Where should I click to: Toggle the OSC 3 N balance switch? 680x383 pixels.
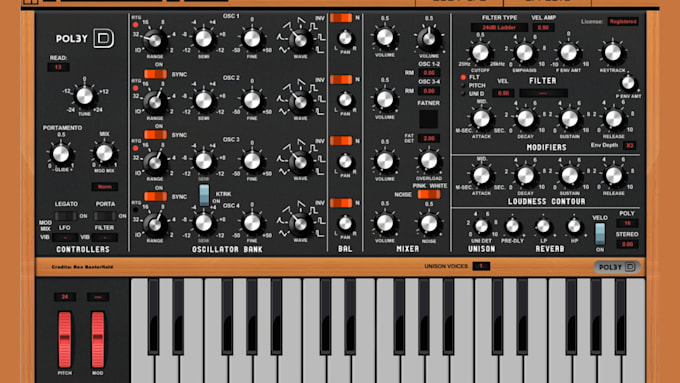[x=341, y=141]
